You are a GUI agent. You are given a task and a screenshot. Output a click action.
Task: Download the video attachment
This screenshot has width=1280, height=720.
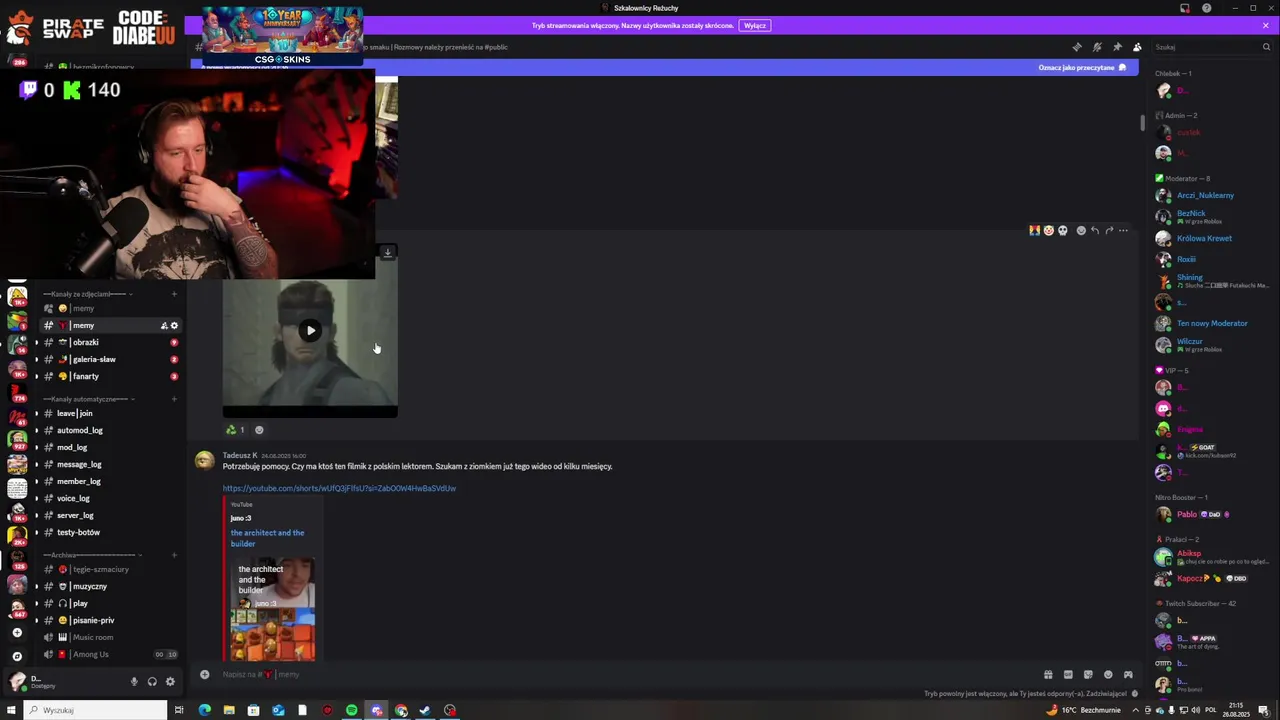point(388,252)
